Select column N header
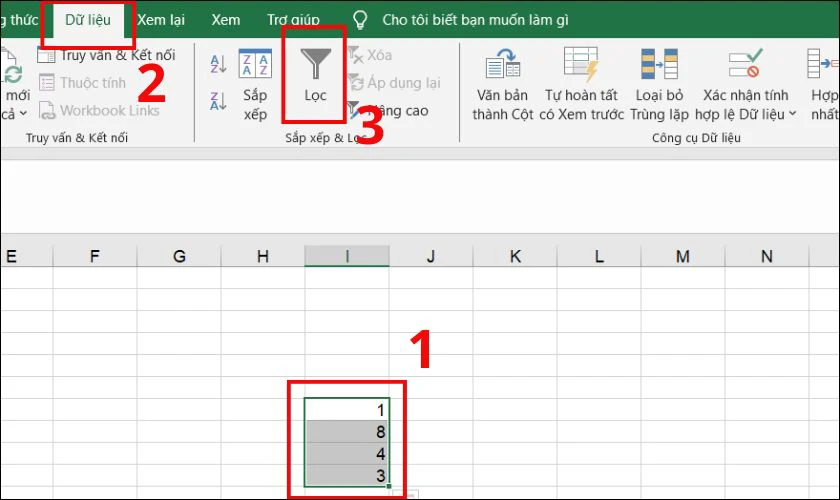 pyautogui.click(x=767, y=256)
